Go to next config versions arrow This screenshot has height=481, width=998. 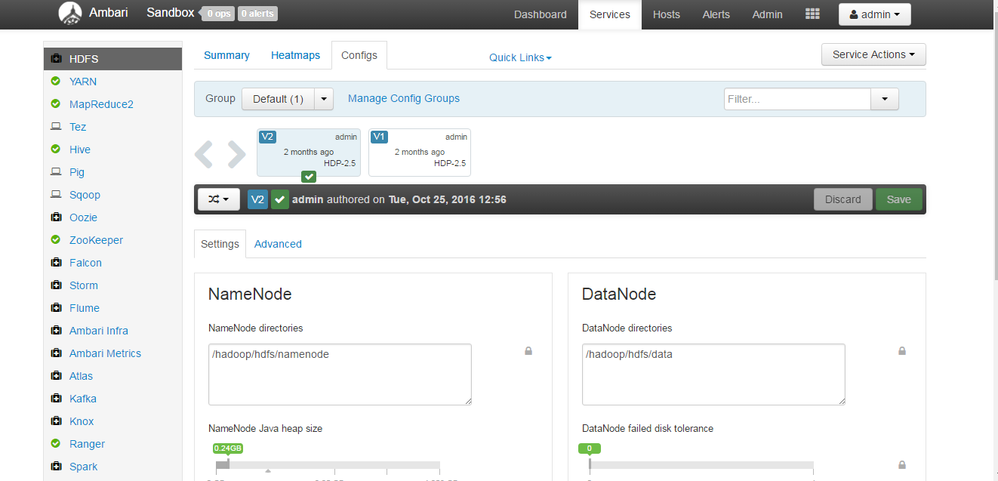tap(236, 155)
